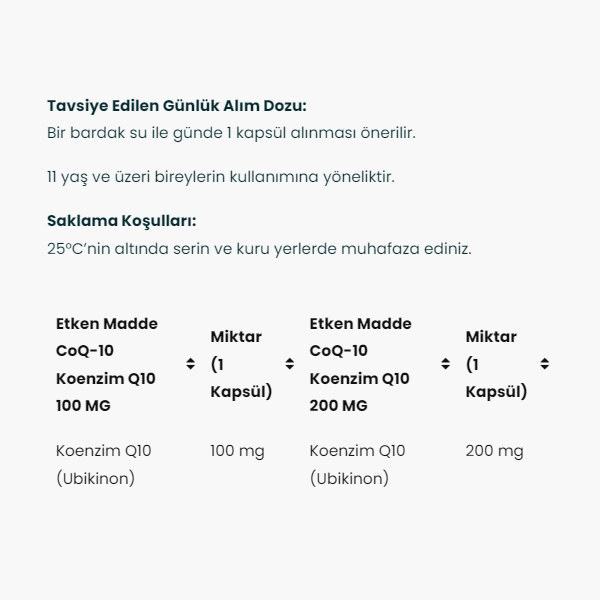Sort by the 100 MG Etken Madde sort icon
Image resolution: width=600 pixels, height=600 pixels.
pos(190,364)
